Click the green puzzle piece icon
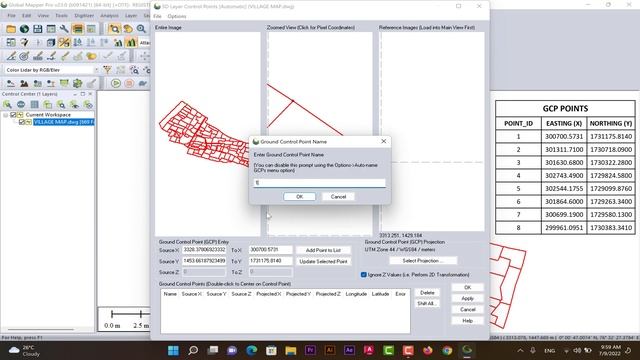The width and height of the screenshot is (640, 360). point(78,83)
